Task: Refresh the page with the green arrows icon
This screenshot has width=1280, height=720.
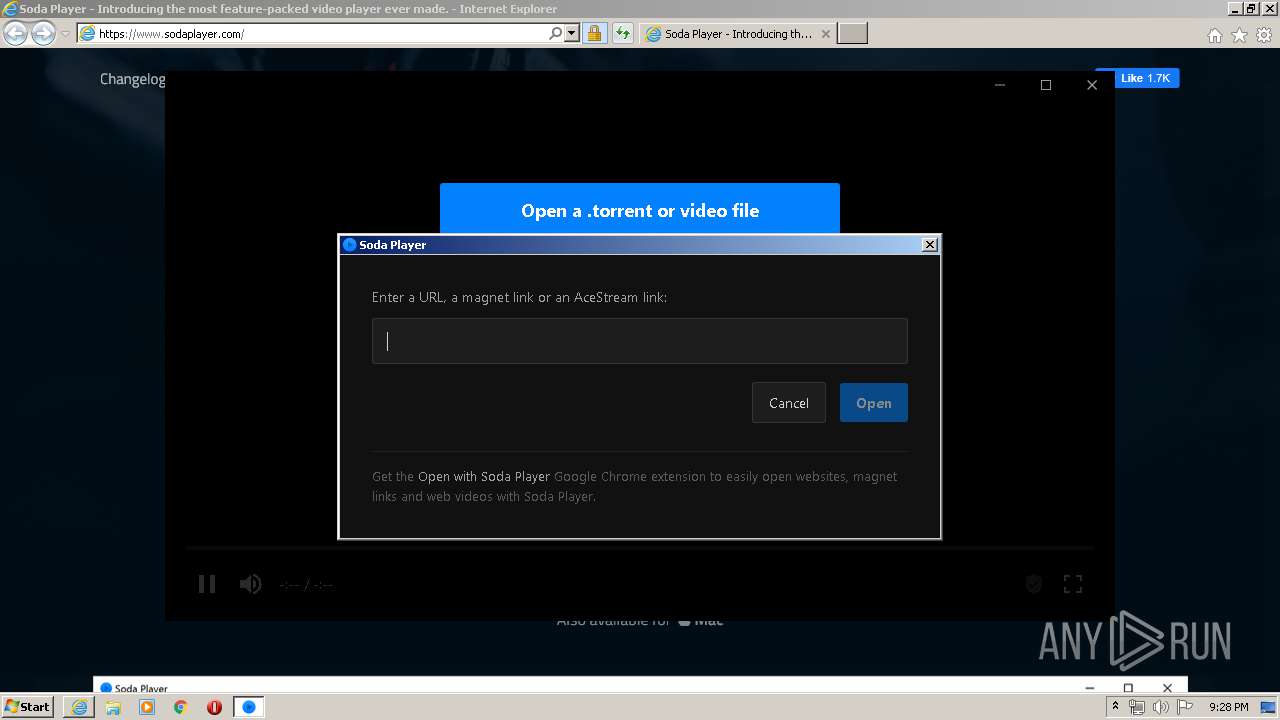Action: tap(622, 34)
